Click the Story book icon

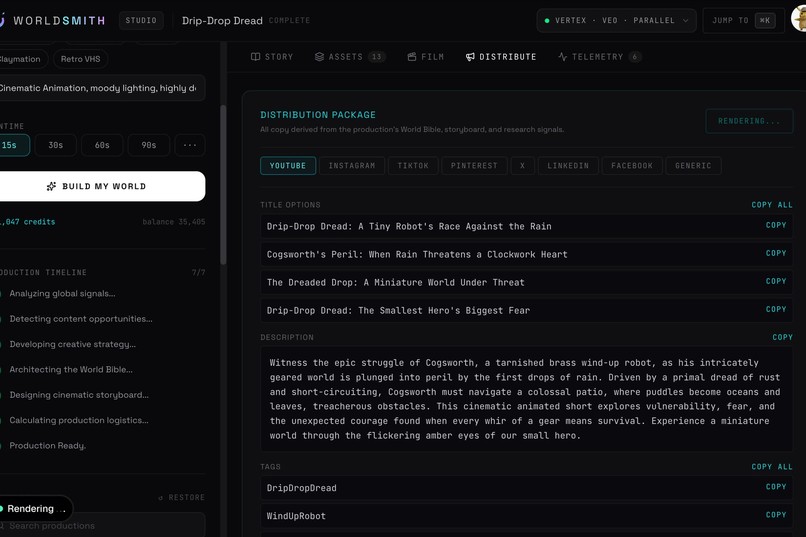tap(255, 57)
